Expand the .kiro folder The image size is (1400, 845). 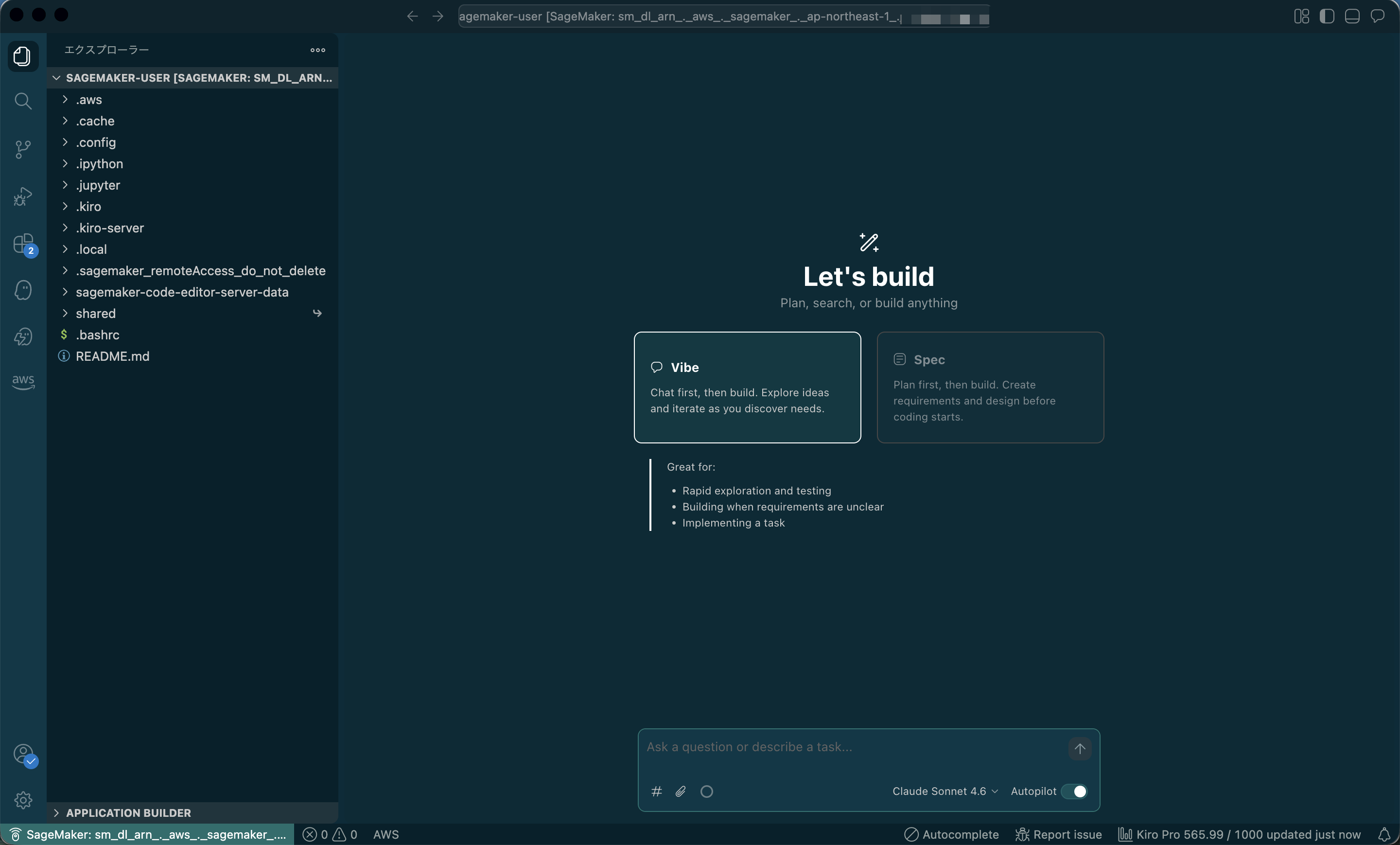point(192,206)
